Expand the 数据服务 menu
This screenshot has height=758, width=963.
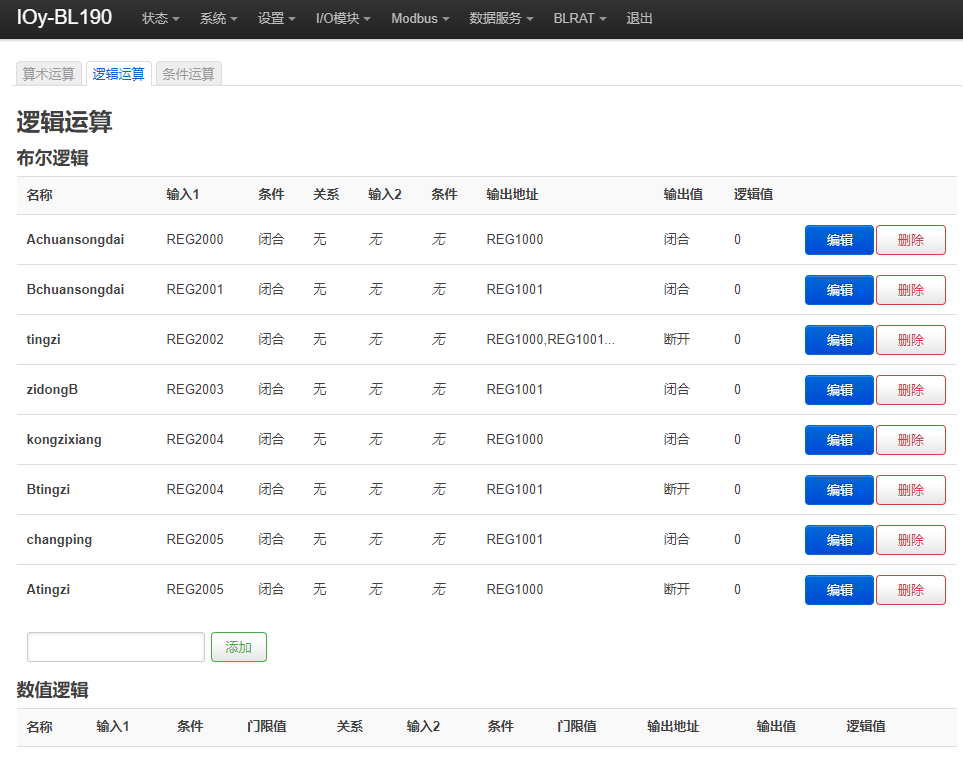point(501,18)
